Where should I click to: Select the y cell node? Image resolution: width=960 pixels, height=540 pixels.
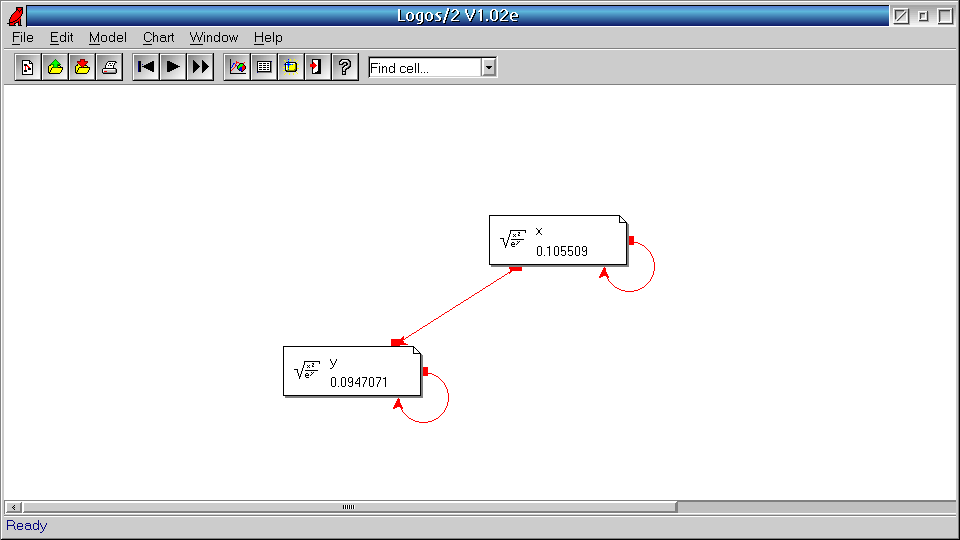(352, 371)
